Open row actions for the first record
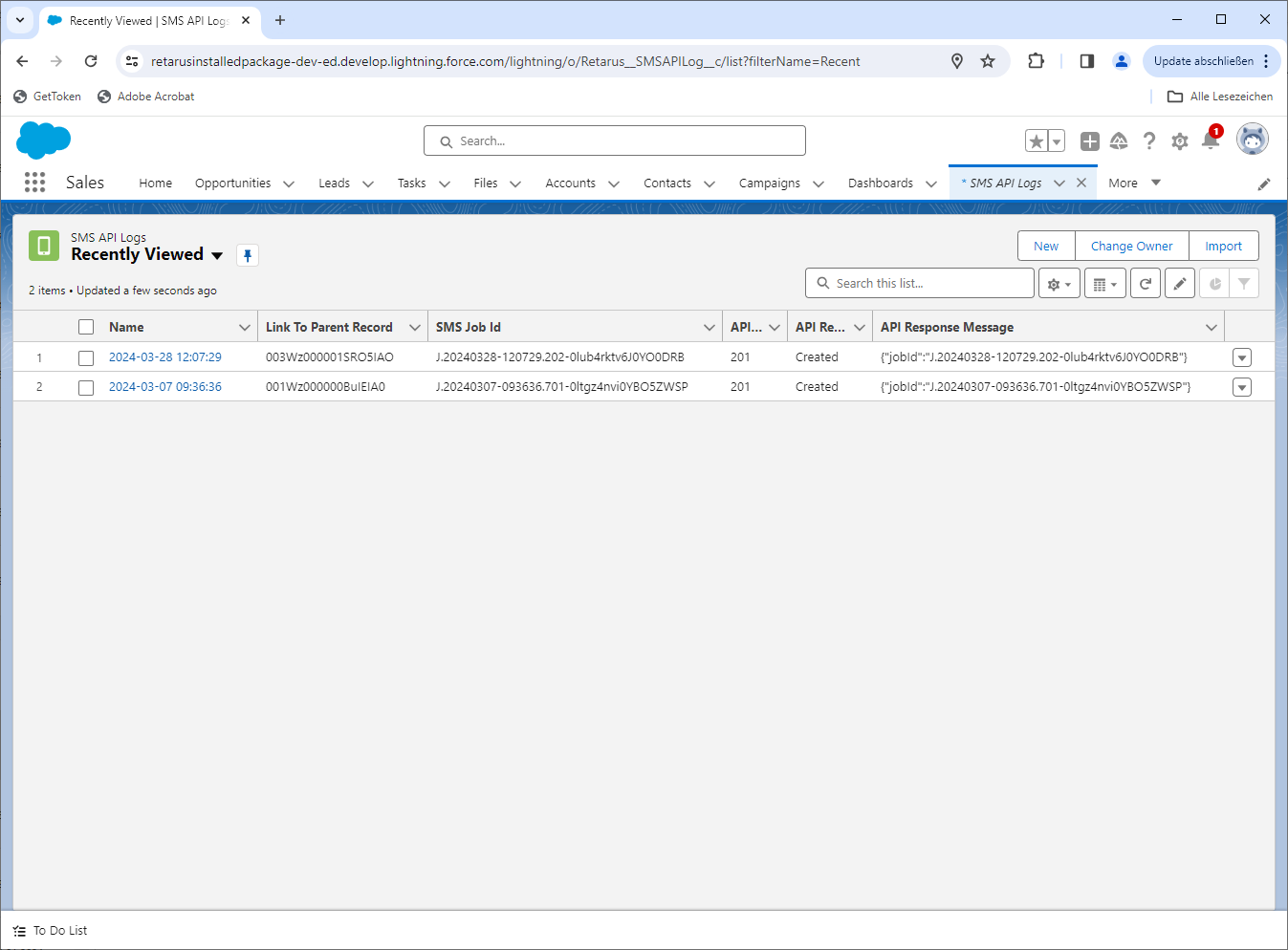This screenshot has height=950, width=1288. 1242,357
